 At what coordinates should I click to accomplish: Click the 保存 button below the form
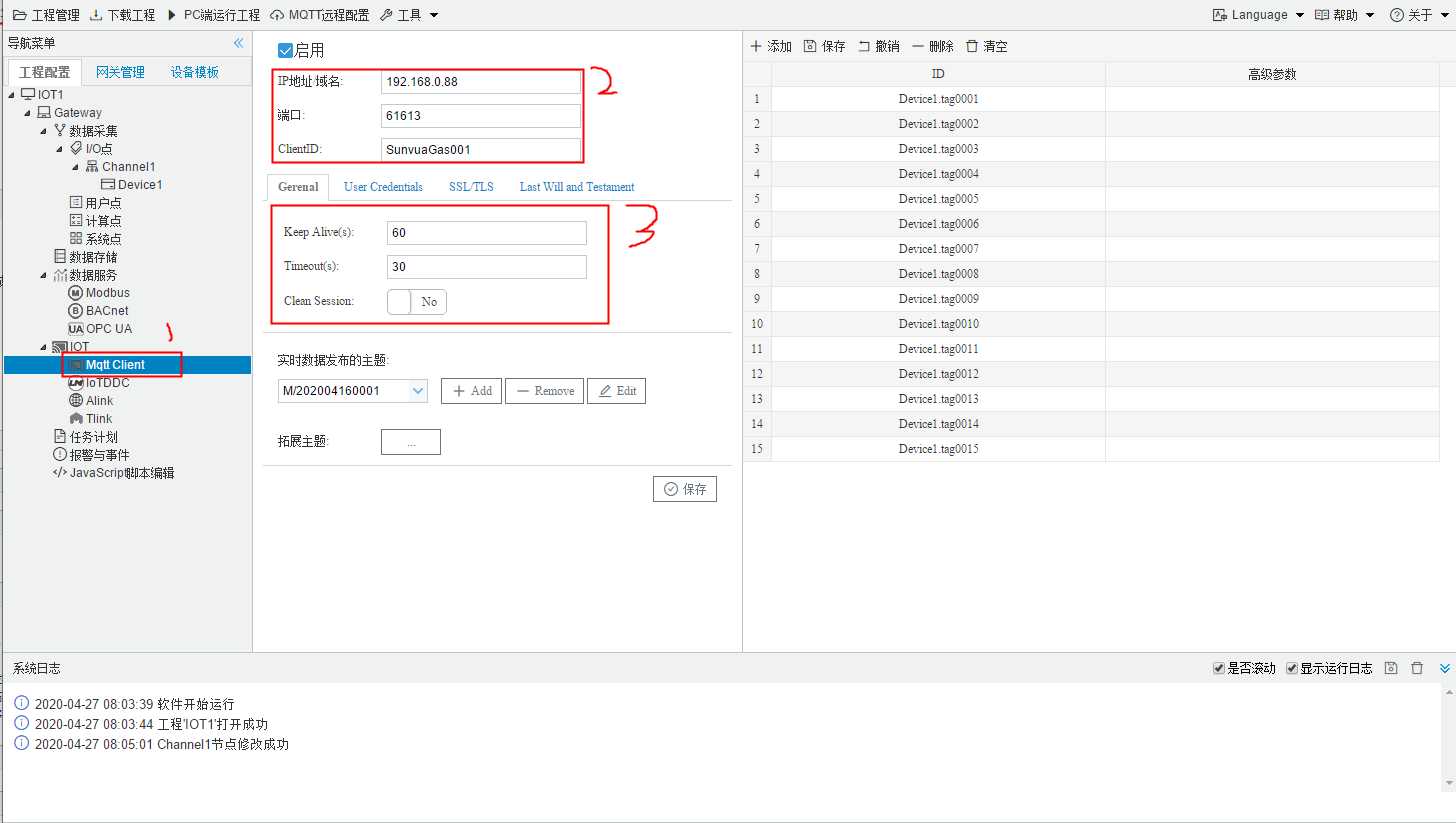(685, 489)
